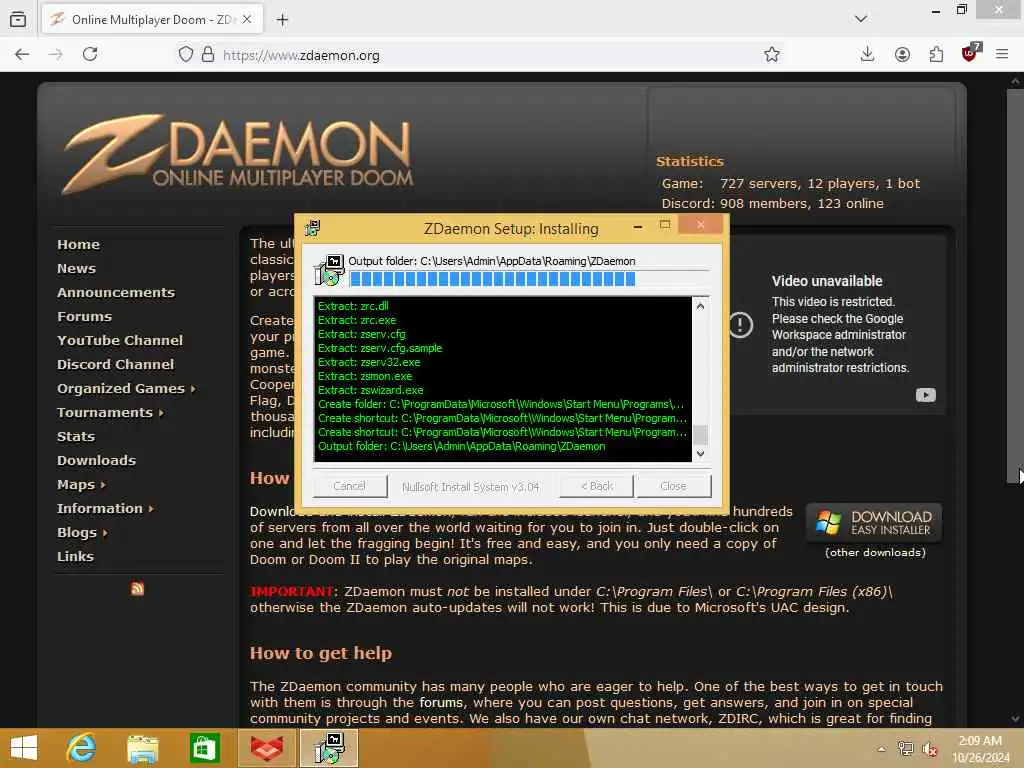Expand Maps submenu
The height and width of the screenshot is (768, 1024).
click(81, 485)
